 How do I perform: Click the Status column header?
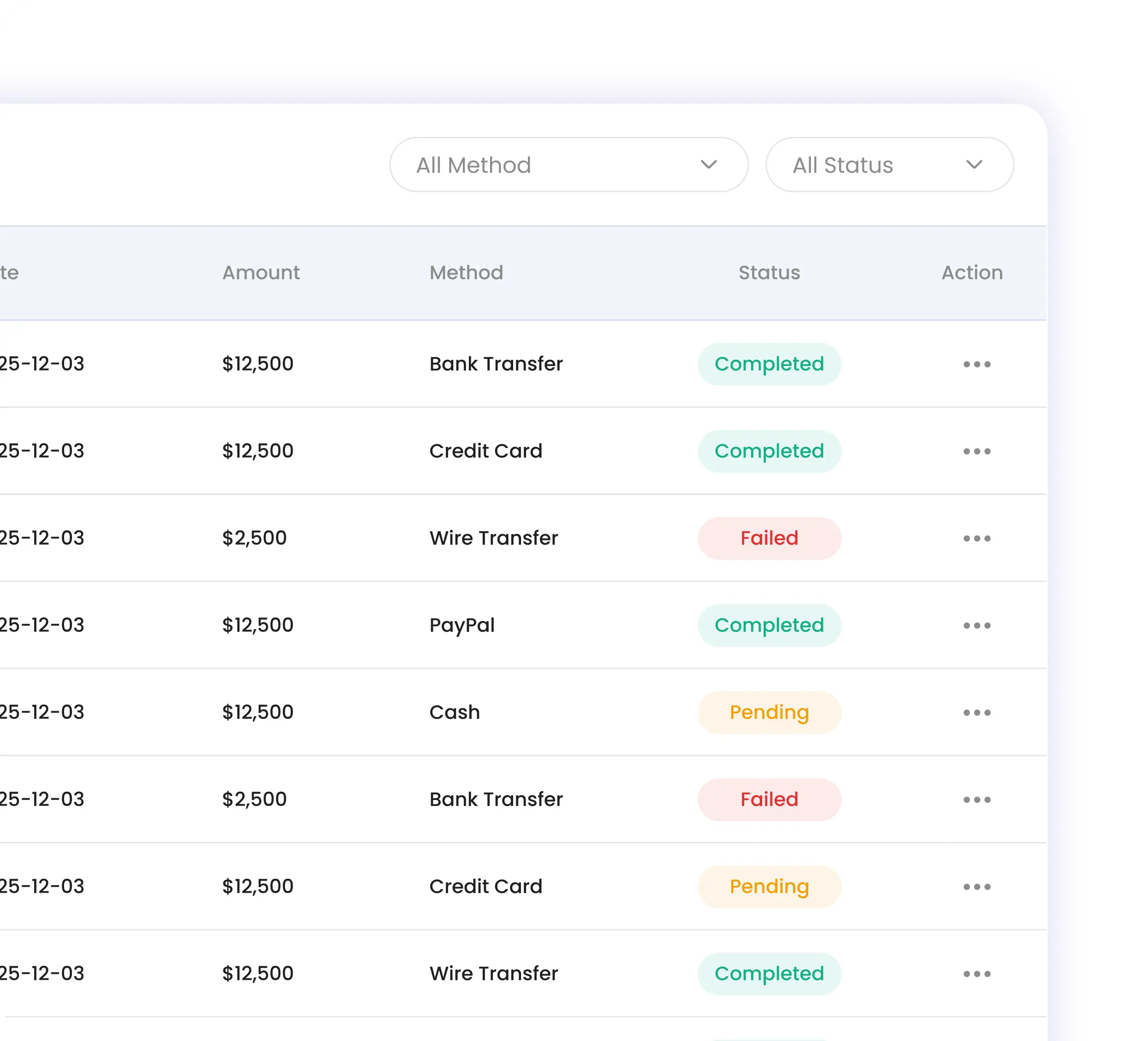pos(769,273)
